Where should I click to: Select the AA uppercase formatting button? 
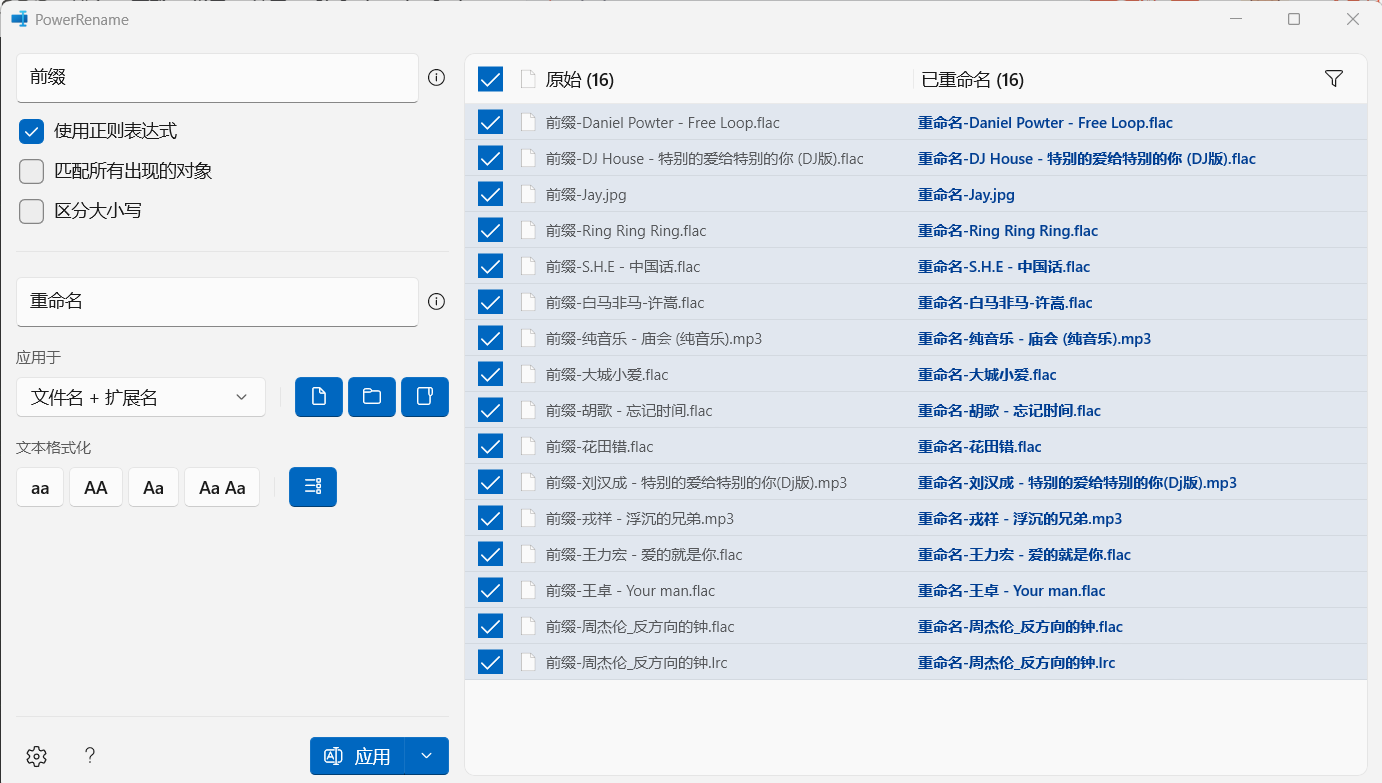pyautogui.click(x=96, y=488)
